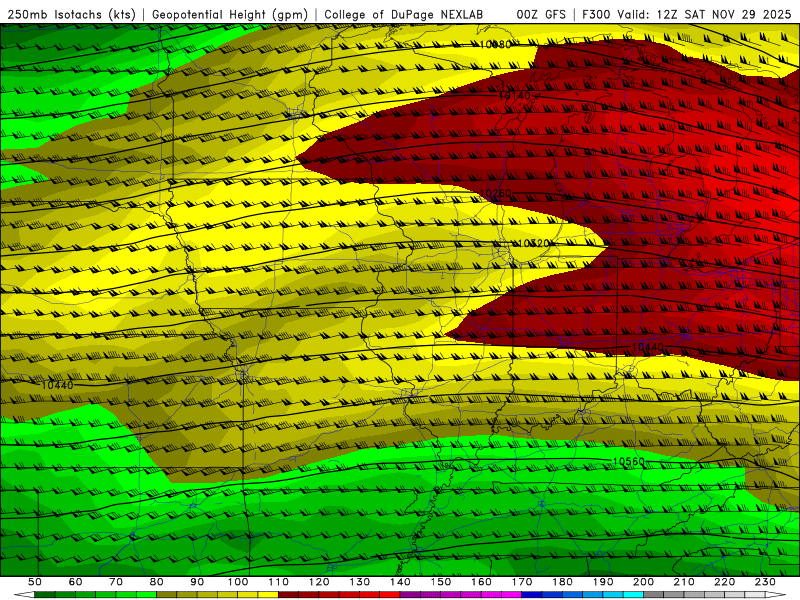
Task: Click the cyan swatch left of 200
Action: [633, 595]
